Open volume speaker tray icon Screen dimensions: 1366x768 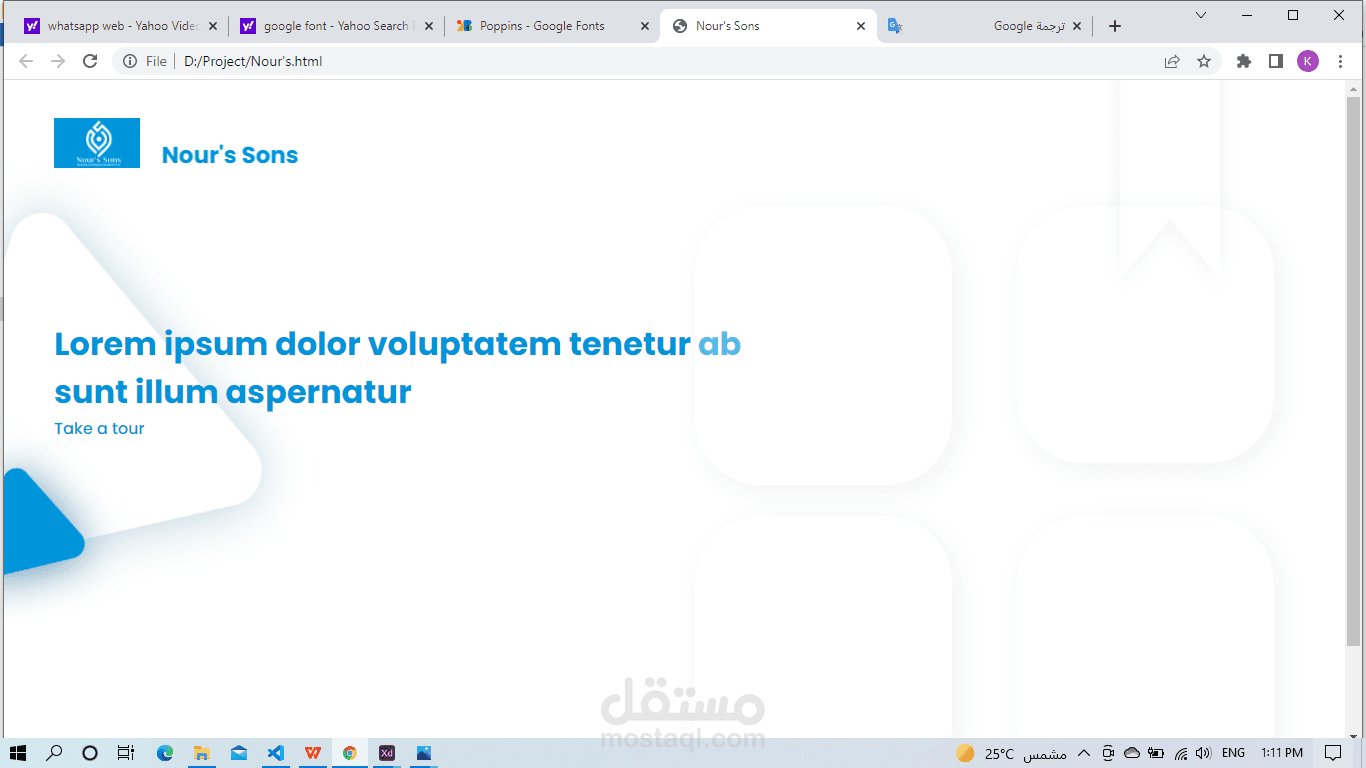1203,753
